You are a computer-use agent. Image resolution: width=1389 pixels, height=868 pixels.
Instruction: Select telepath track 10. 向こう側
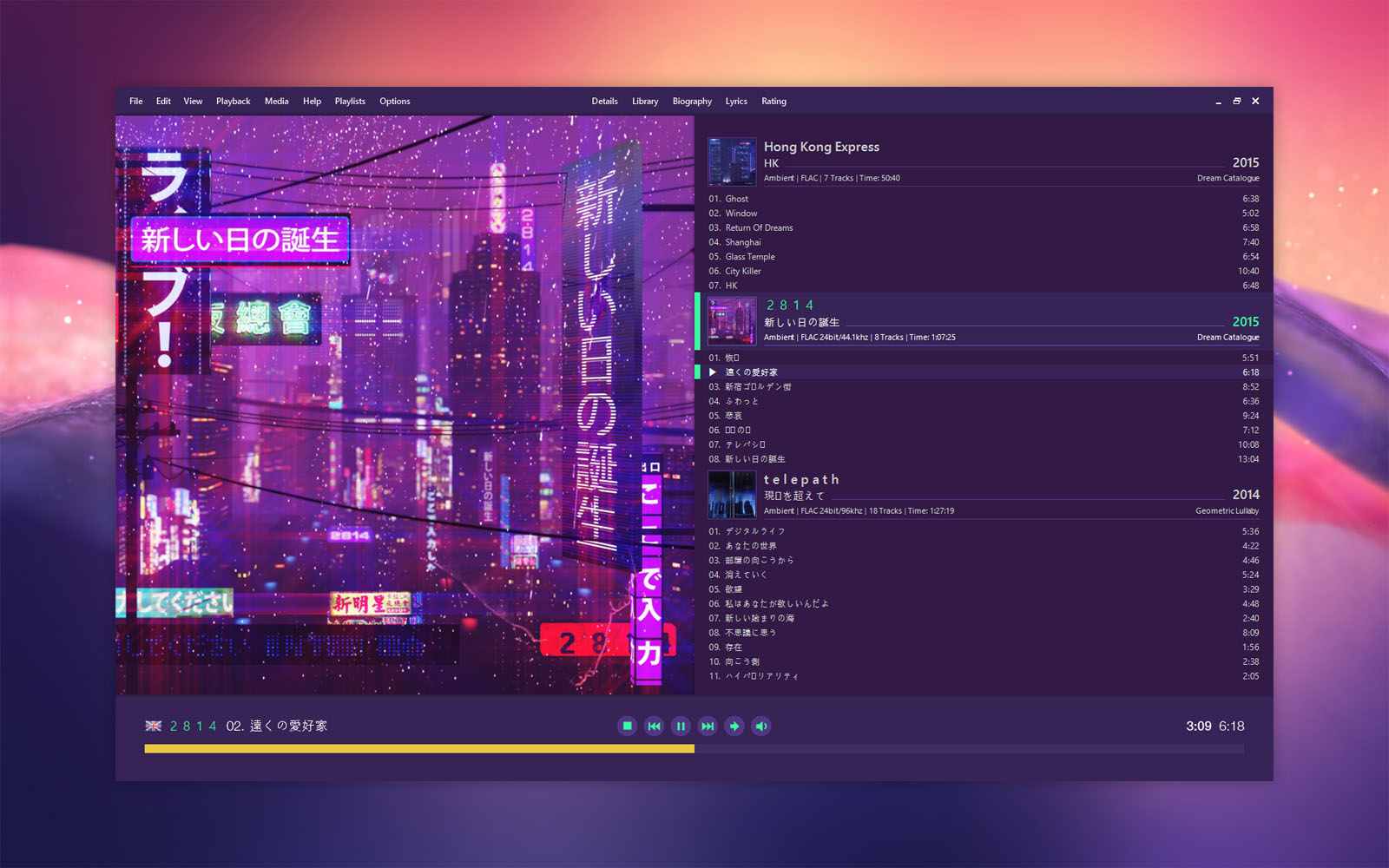coord(984,661)
